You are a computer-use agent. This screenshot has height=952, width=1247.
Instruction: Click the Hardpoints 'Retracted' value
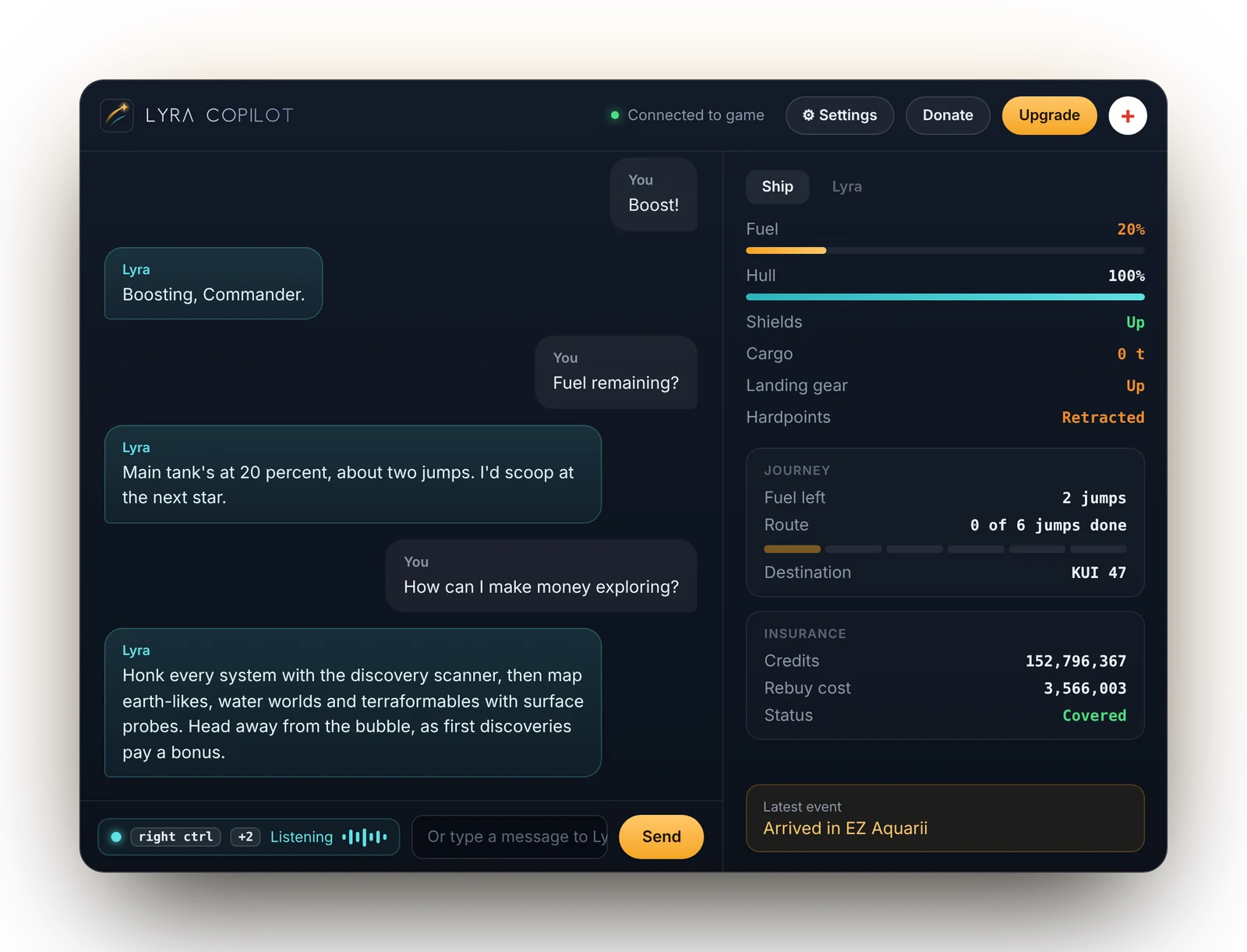pos(1103,418)
